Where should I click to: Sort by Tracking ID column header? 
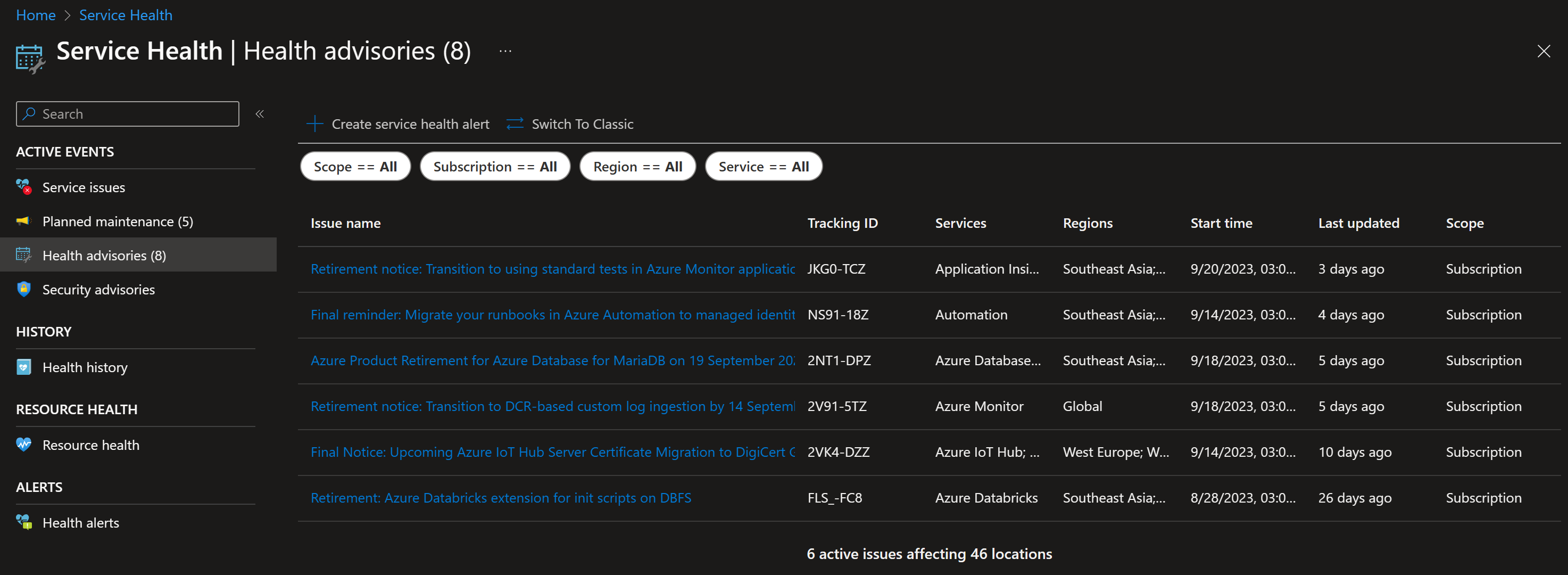tap(842, 223)
